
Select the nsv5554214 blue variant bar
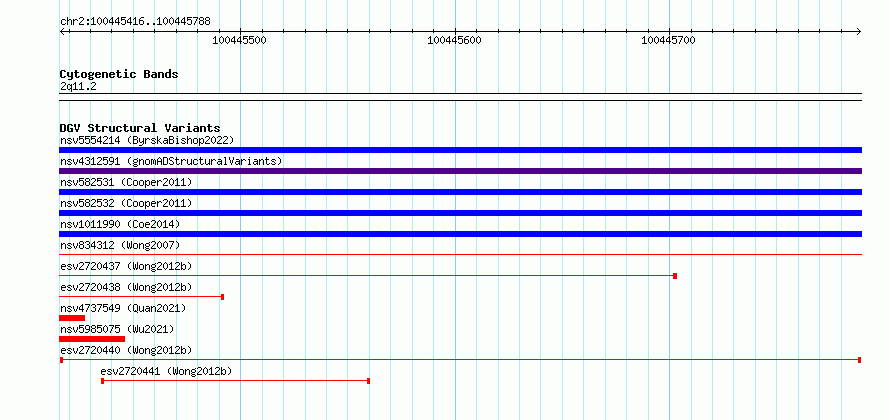click(x=460, y=150)
